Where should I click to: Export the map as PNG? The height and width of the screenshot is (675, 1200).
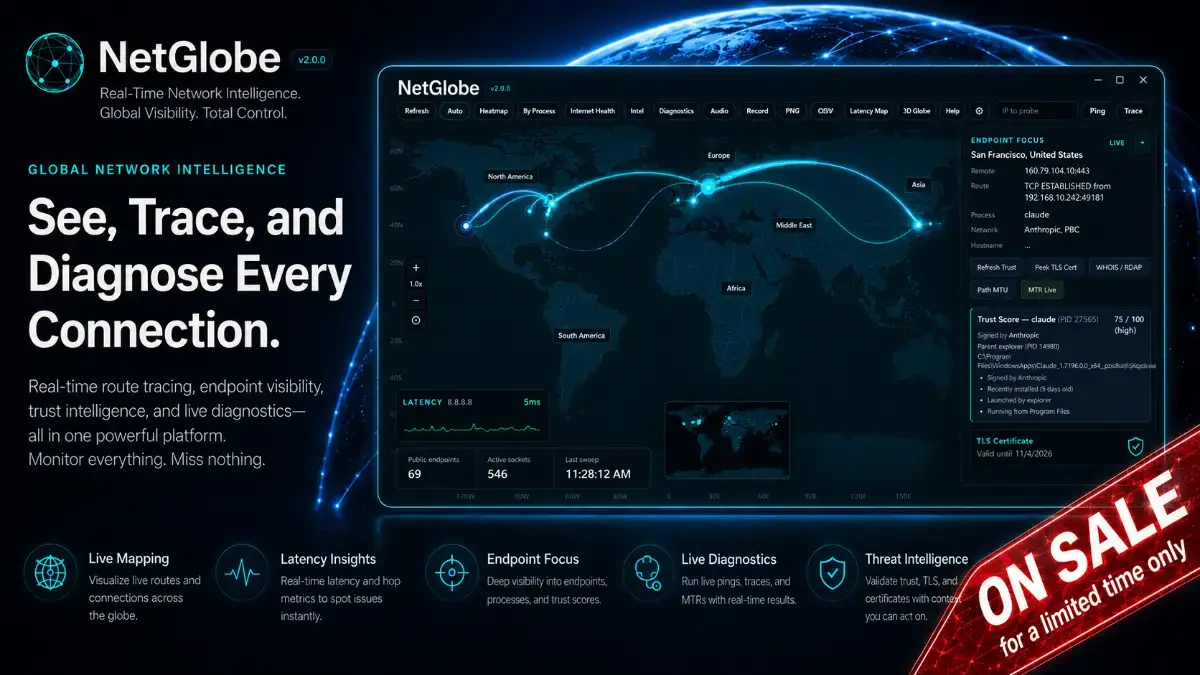tap(792, 111)
